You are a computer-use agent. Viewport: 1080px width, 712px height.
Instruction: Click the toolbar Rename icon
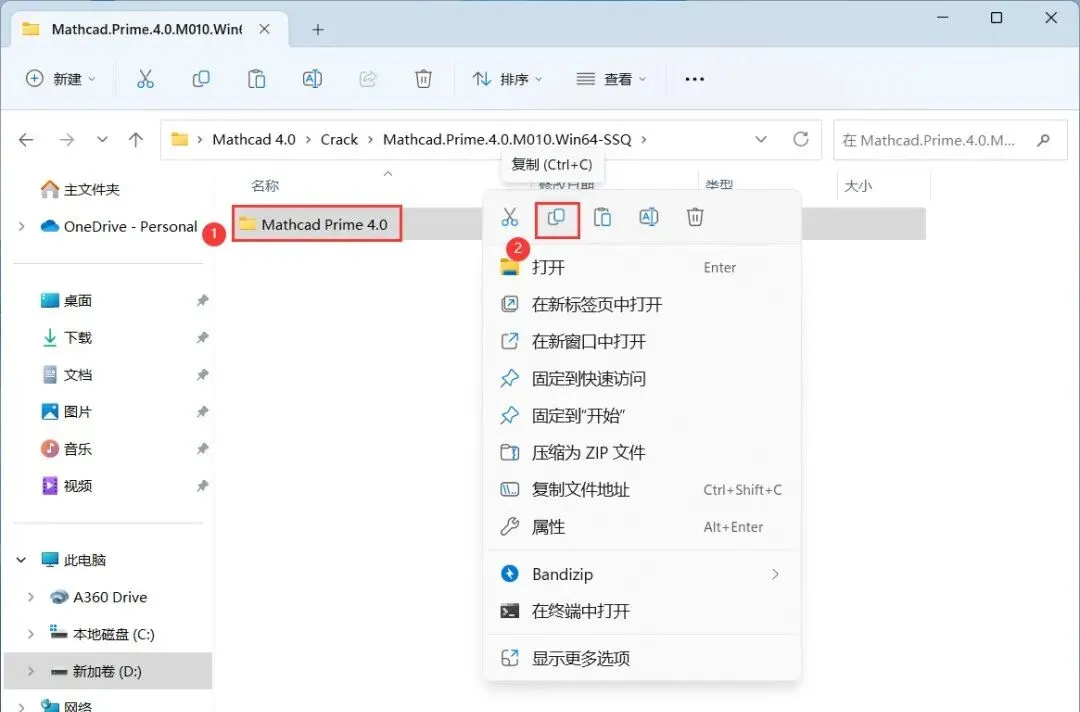tap(312, 79)
